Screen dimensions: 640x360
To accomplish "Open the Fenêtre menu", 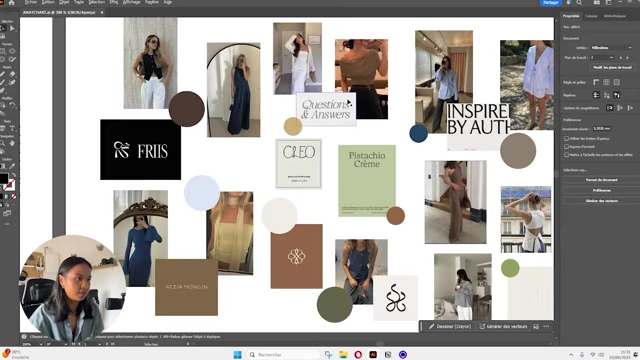I will [152, 2].
